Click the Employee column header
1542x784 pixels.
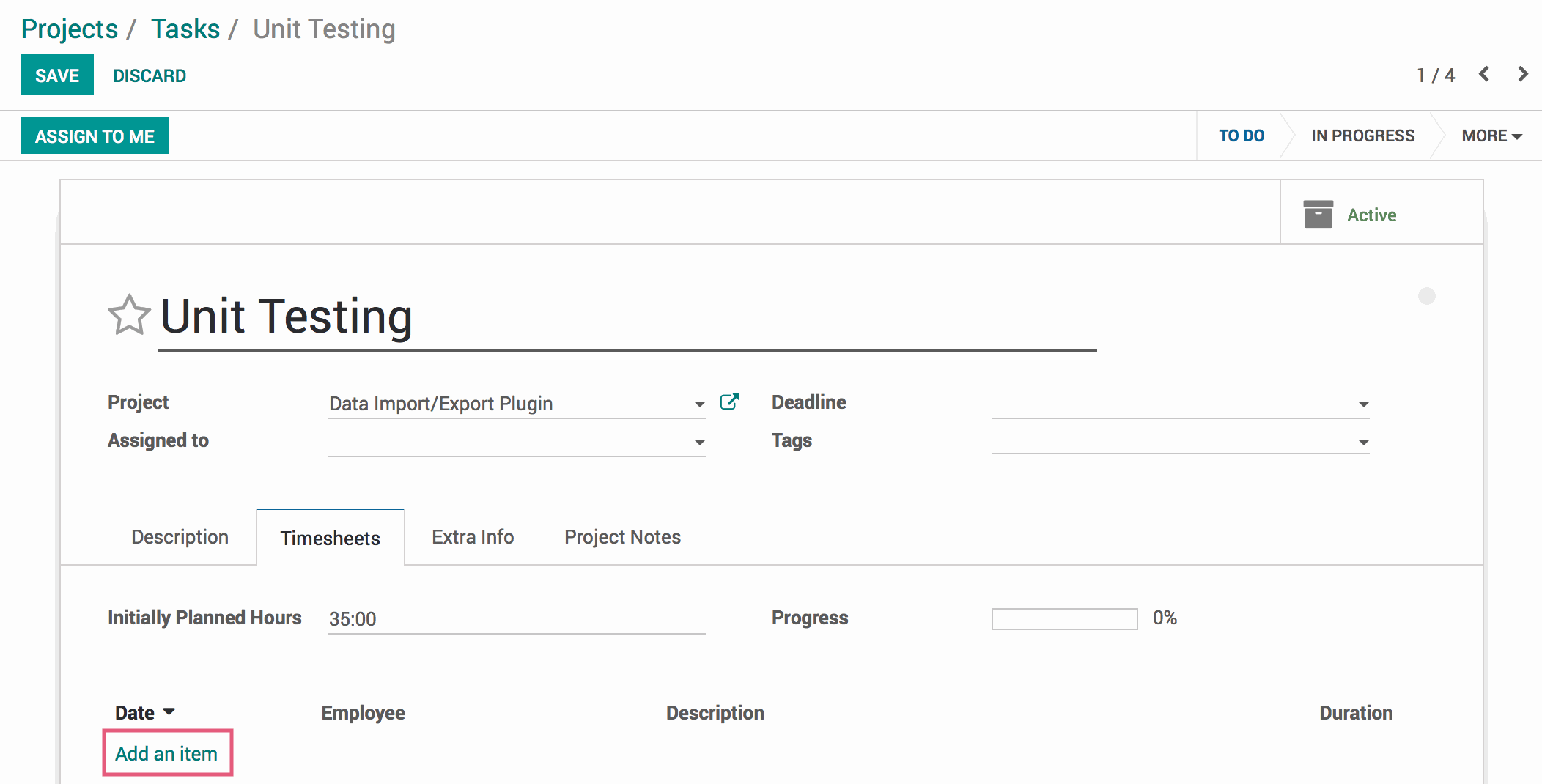(363, 713)
